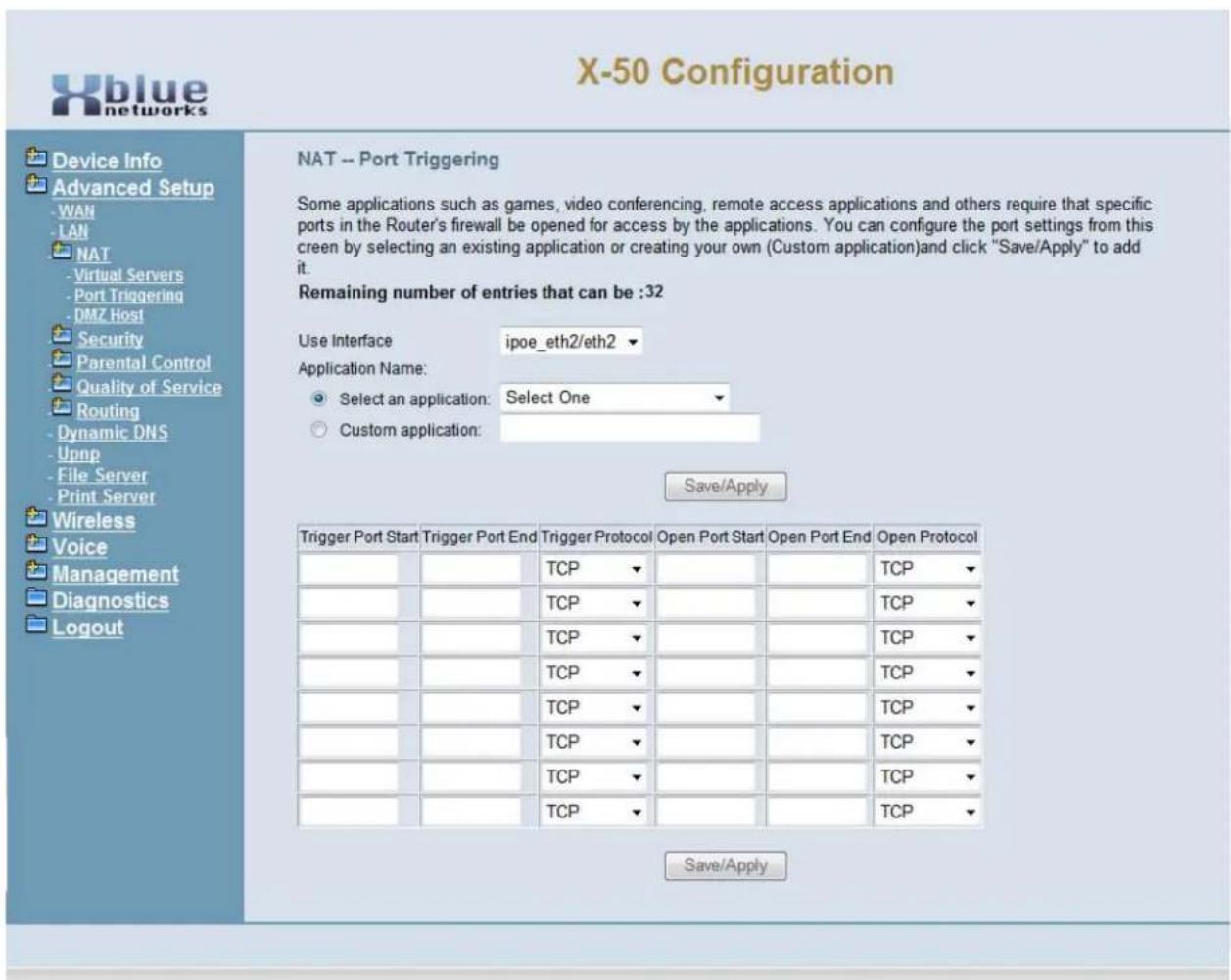Viewport: 1231px width, 980px height.
Task: Open the Dynamic DNS page
Action: [x=112, y=433]
